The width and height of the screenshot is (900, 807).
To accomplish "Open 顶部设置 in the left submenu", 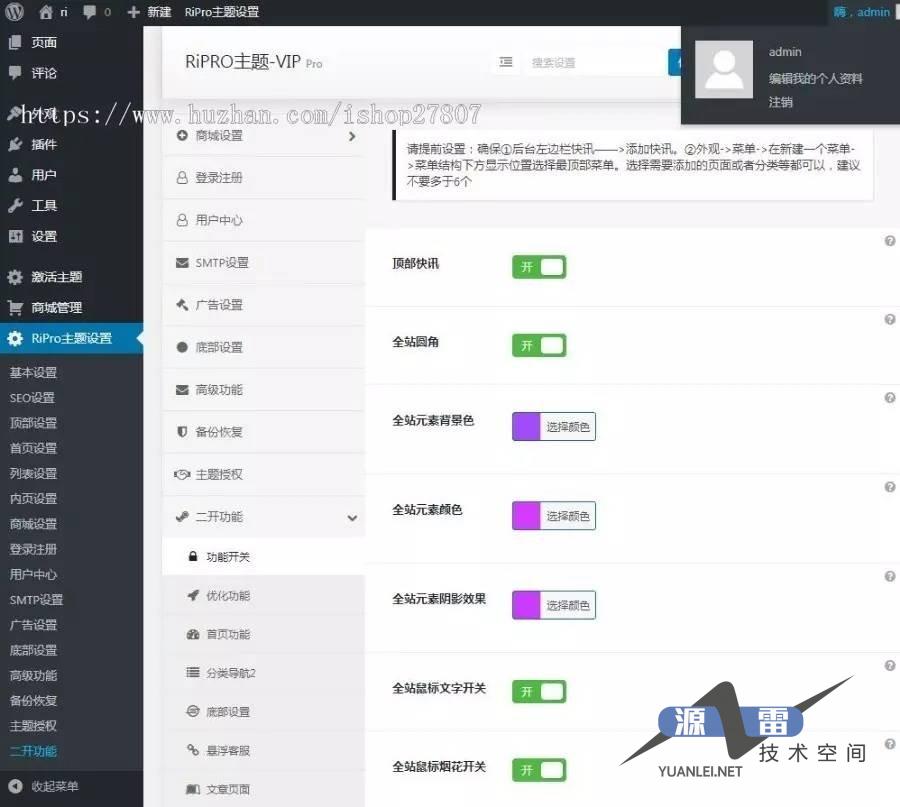I will pyautogui.click(x=33, y=423).
